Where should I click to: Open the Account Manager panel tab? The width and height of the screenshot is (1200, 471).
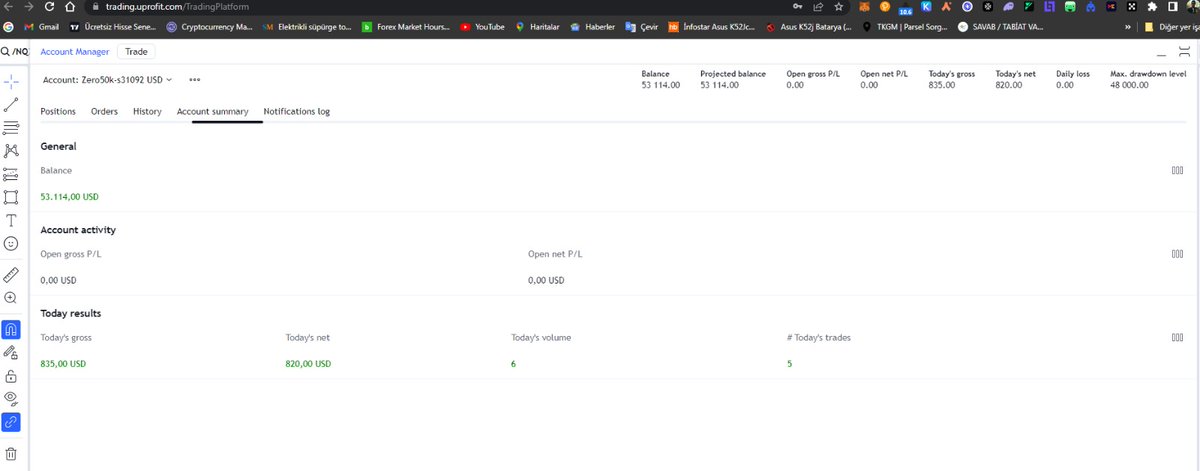point(75,51)
